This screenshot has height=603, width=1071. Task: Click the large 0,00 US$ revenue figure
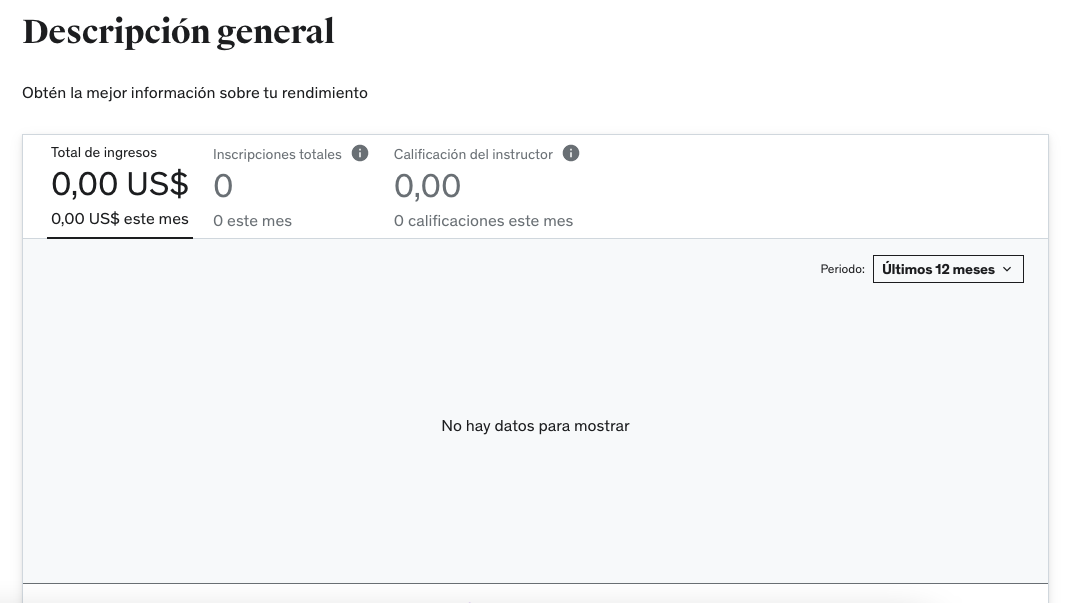click(120, 185)
